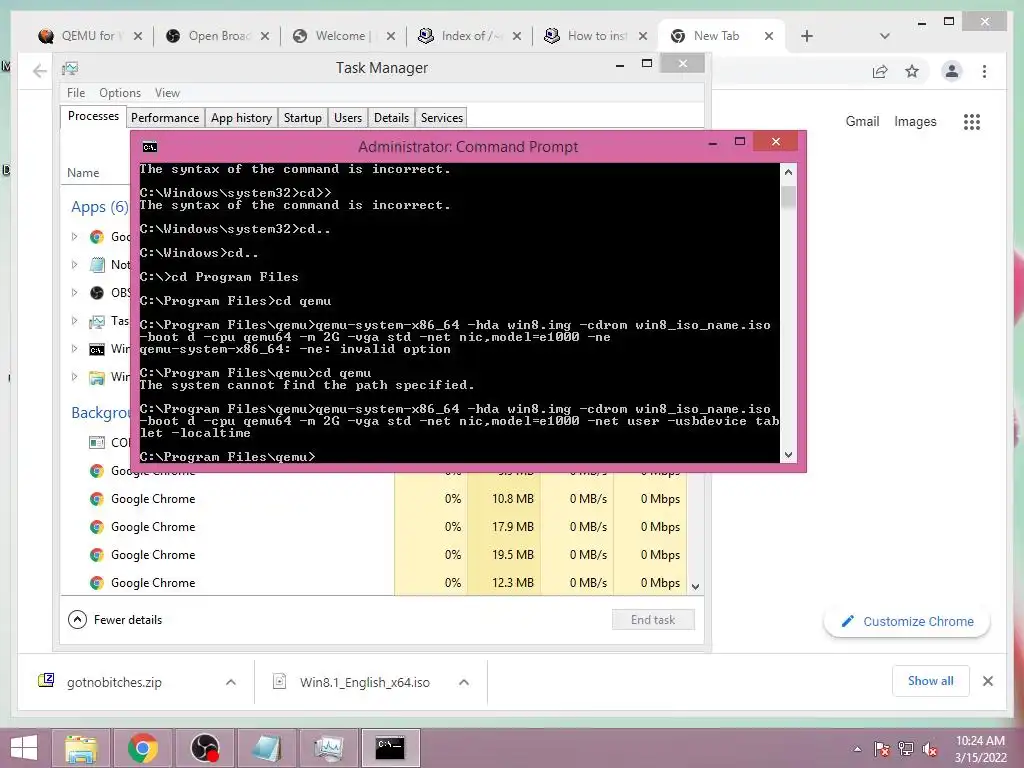1024x768 pixels.
Task: Click End task button
Action: coord(653,619)
